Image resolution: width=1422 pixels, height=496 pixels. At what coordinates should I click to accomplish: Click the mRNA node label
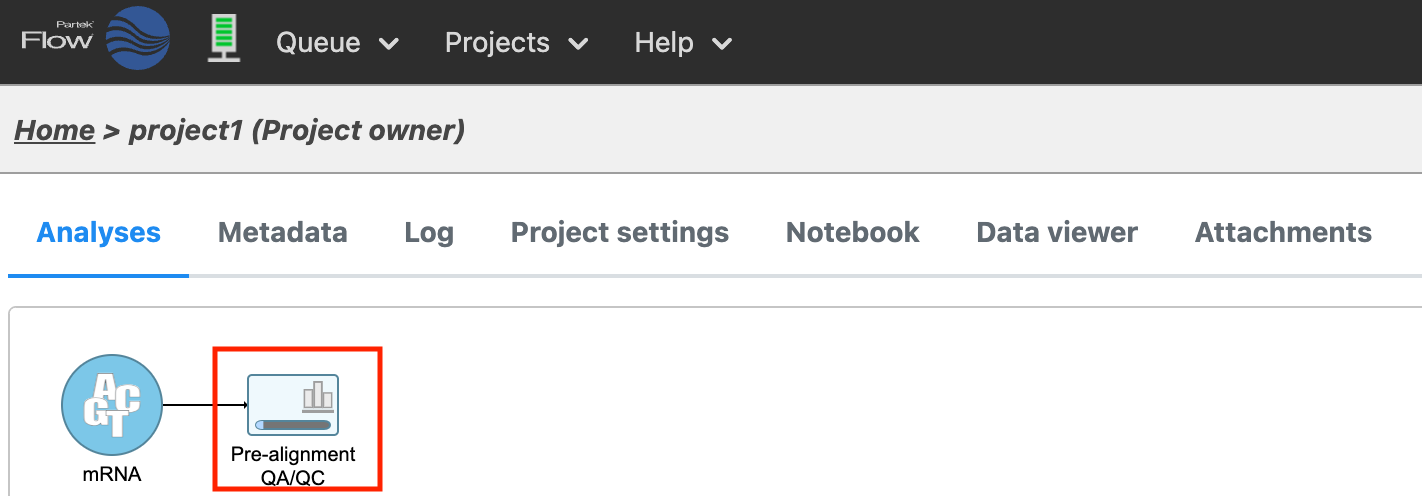coord(112,474)
